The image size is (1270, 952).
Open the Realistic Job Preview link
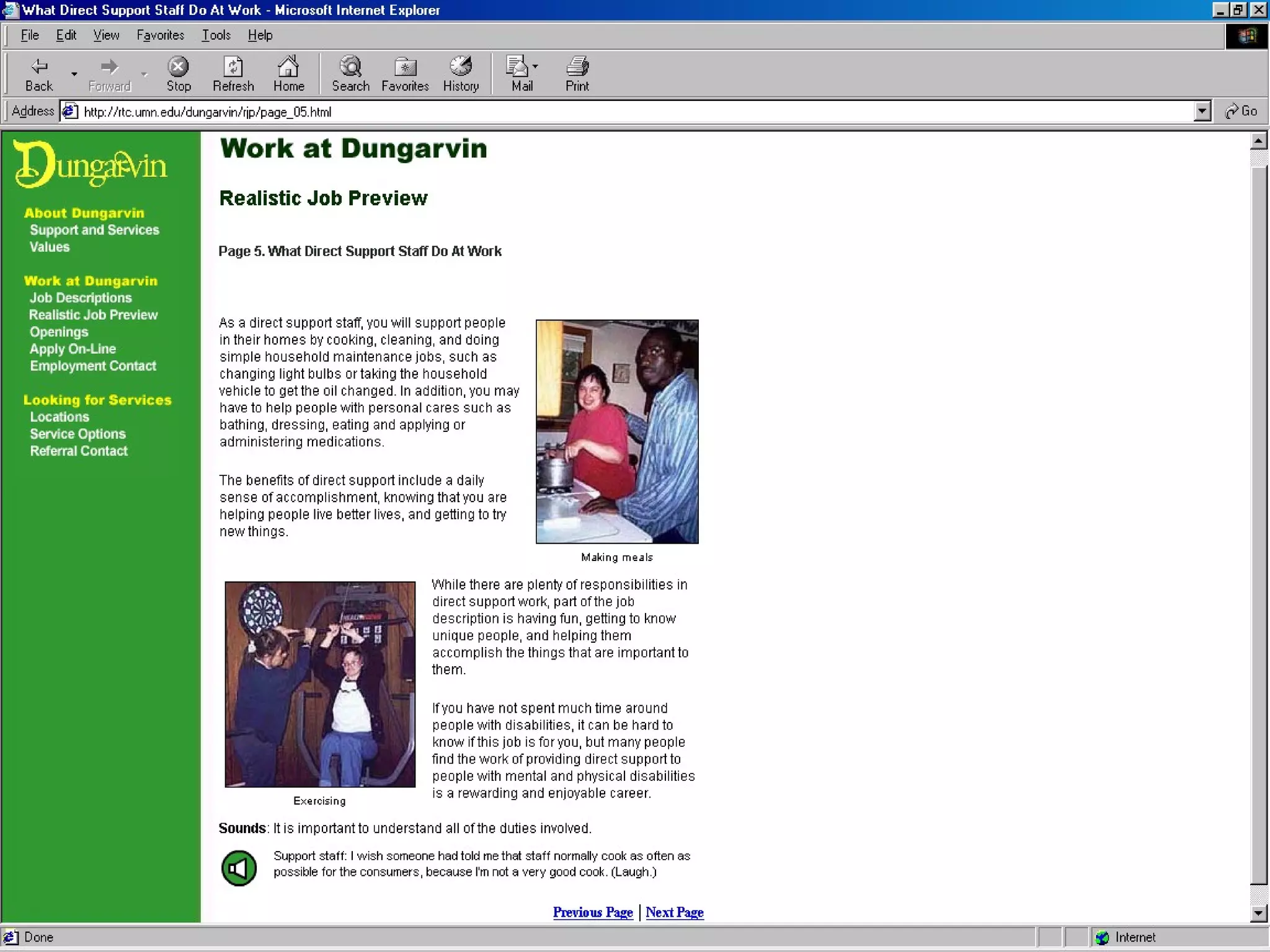93,315
